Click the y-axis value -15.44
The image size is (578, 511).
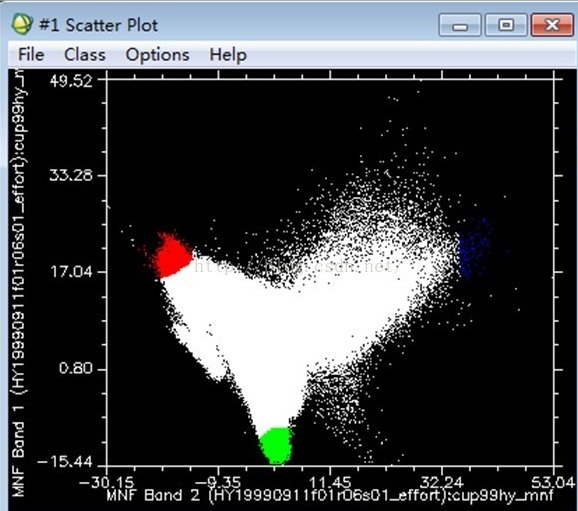click(x=65, y=461)
